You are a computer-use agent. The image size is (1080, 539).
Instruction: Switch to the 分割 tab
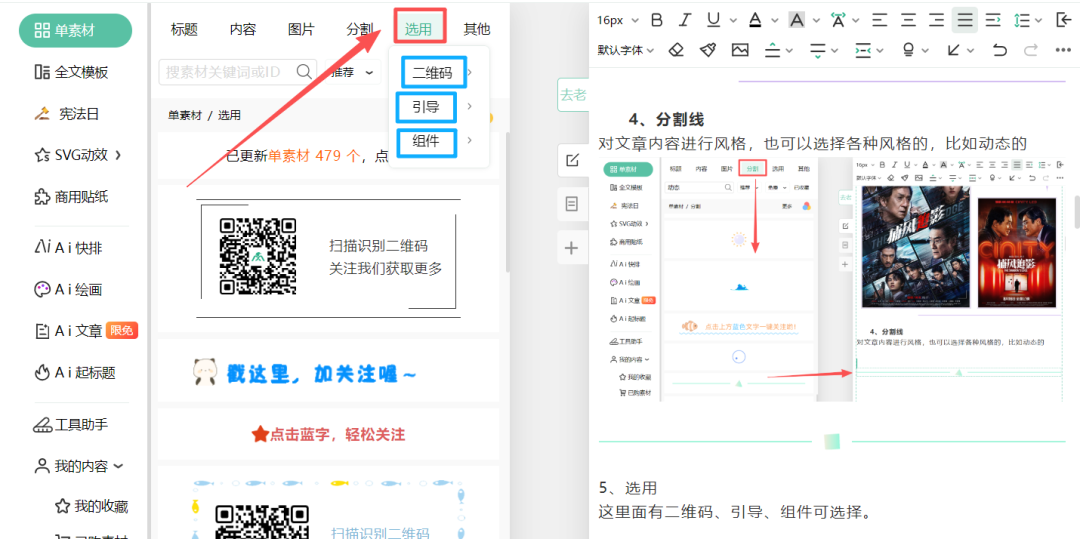click(360, 29)
